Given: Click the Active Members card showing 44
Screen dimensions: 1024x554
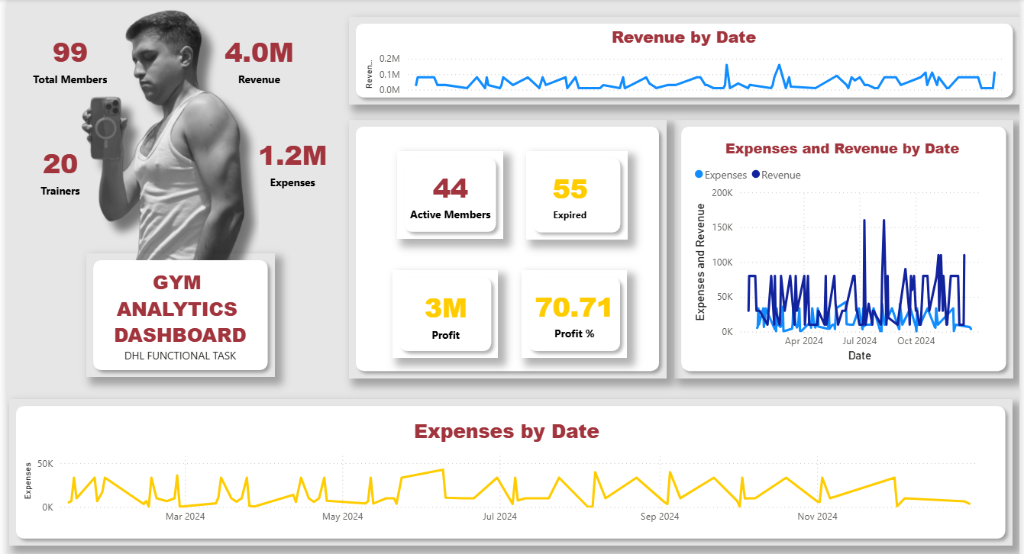Looking at the screenshot, I should tap(449, 194).
